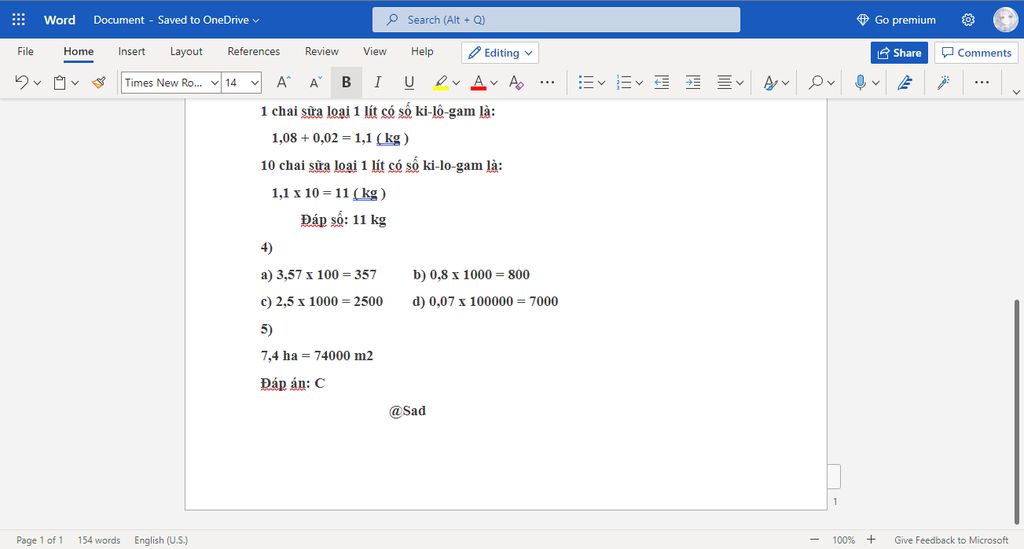Image resolution: width=1024 pixels, height=549 pixels.
Task: Open the app launcher waffle icon
Action: [x=18, y=20]
